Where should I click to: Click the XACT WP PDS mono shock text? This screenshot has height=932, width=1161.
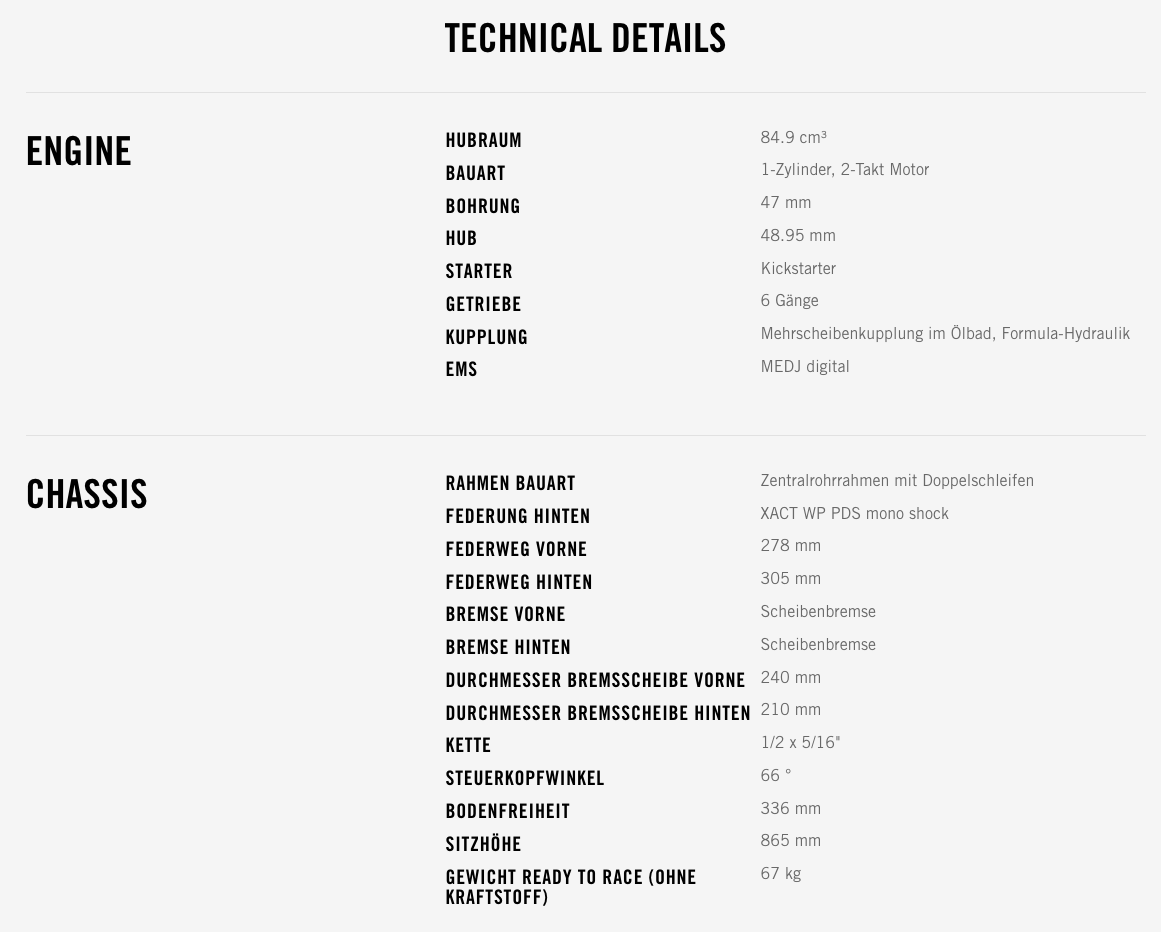(854, 514)
